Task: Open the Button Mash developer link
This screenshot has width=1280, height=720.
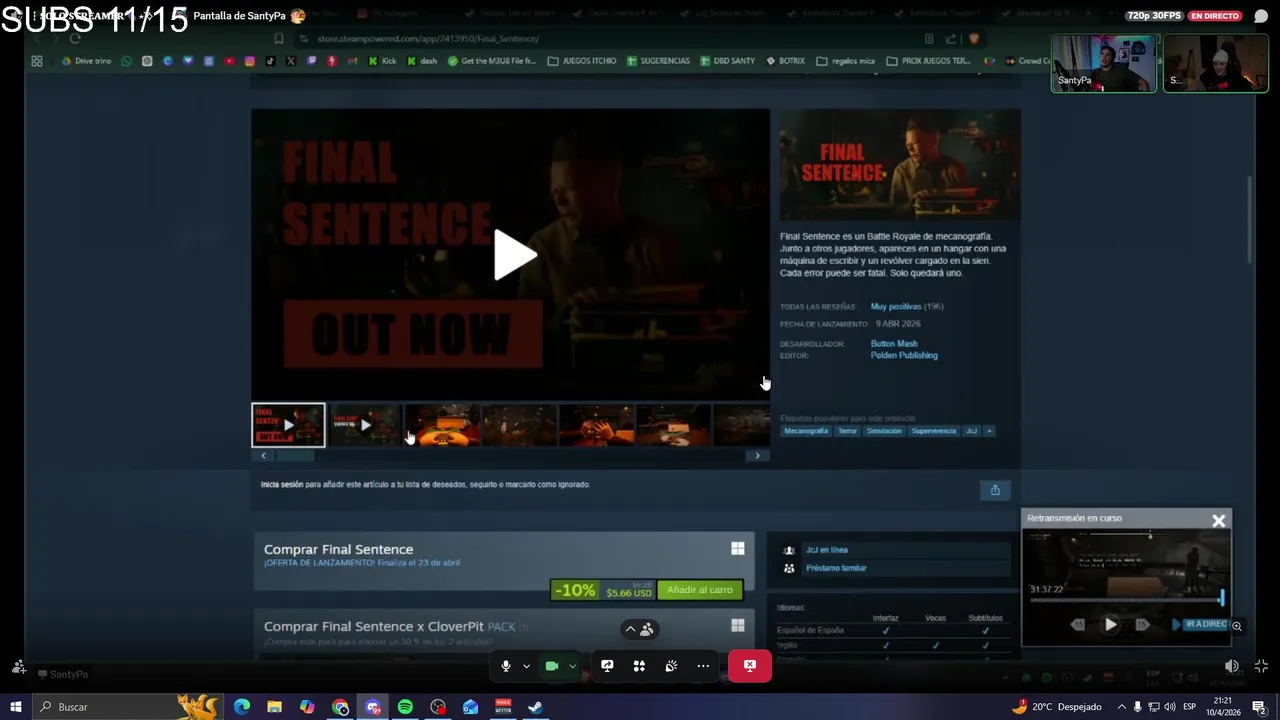Action: [x=894, y=344]
